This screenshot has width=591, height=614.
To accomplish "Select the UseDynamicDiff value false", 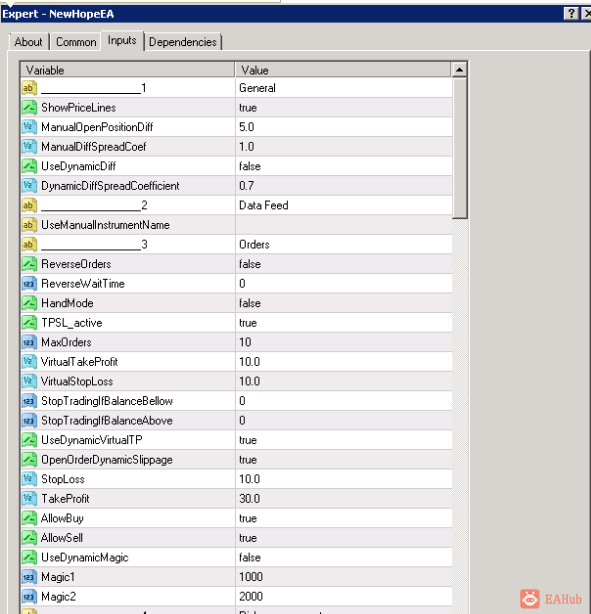I will point(250,166).
